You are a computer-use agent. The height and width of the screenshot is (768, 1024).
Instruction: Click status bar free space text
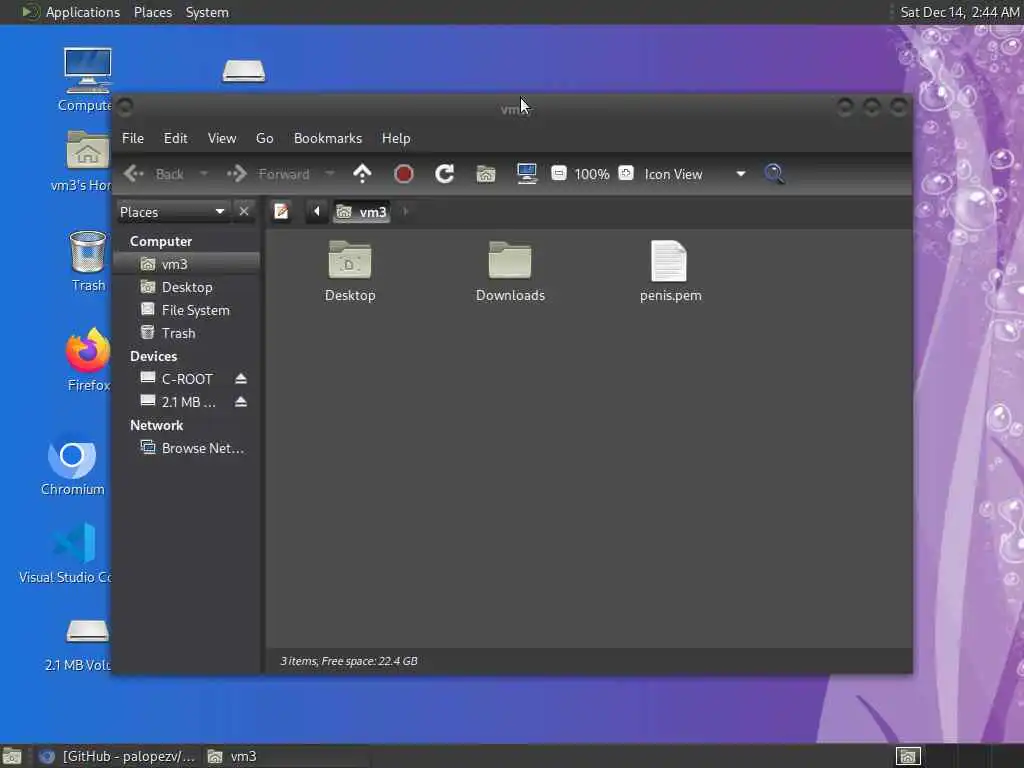click(x=349, y=661)
